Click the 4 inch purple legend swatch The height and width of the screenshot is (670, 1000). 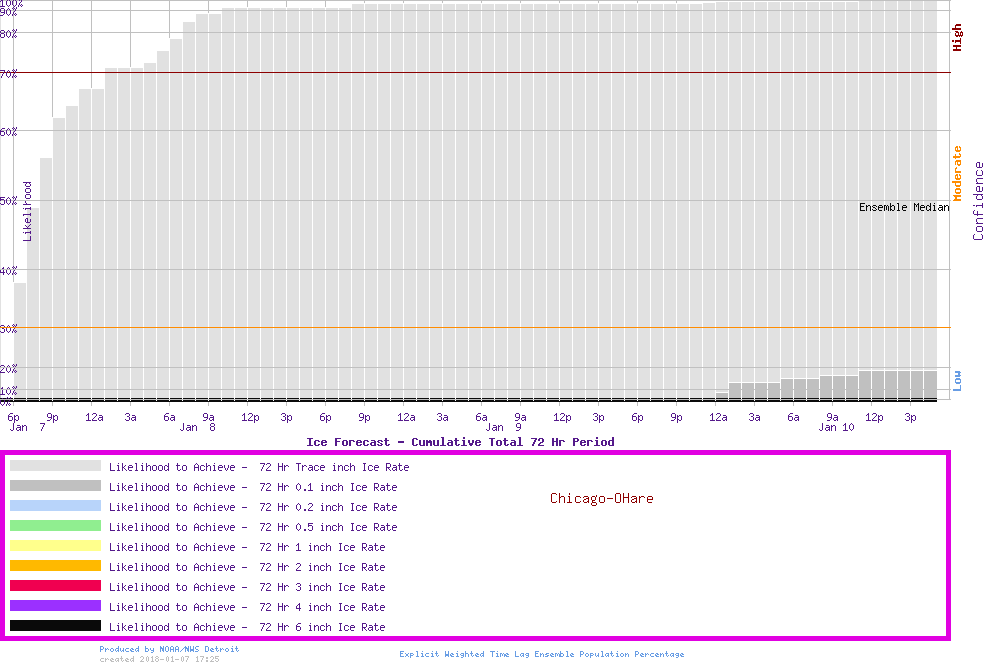(55, 606)
